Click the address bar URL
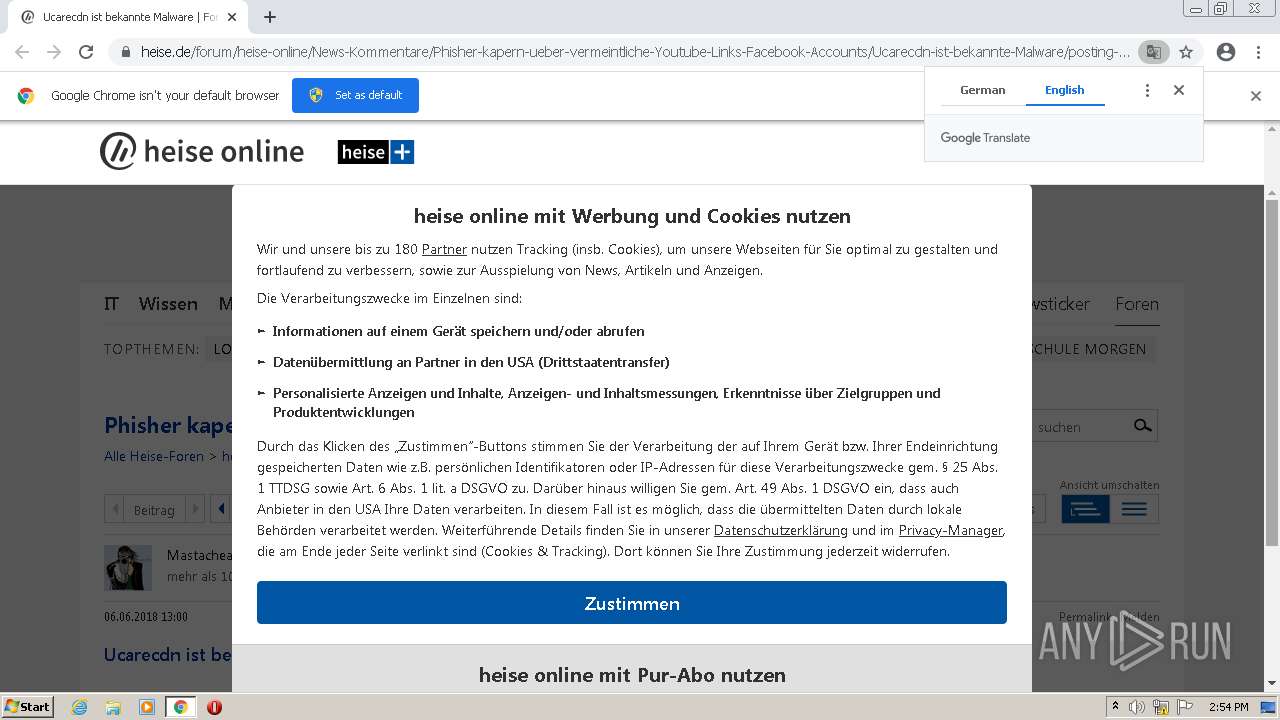 coord(634,52)
